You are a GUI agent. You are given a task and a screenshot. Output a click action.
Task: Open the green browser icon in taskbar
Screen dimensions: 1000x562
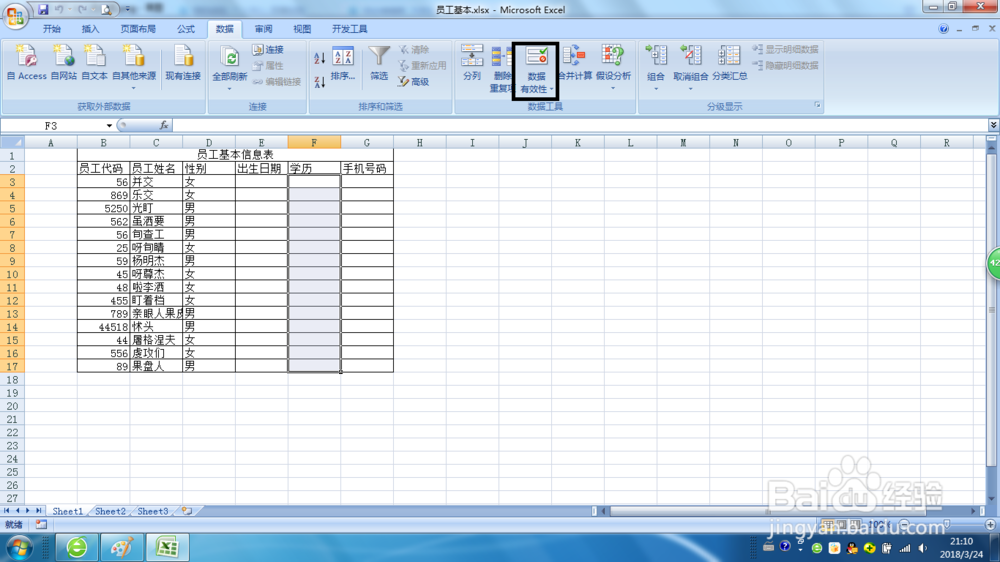(77, 547)
